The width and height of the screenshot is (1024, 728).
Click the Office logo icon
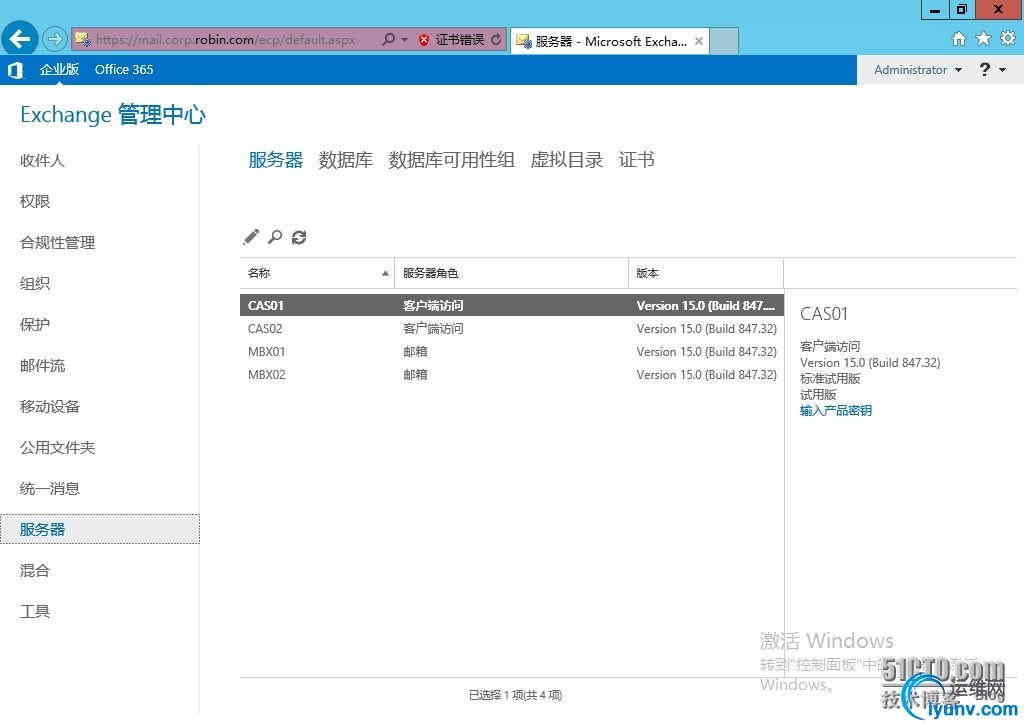[x=15, y=70]
